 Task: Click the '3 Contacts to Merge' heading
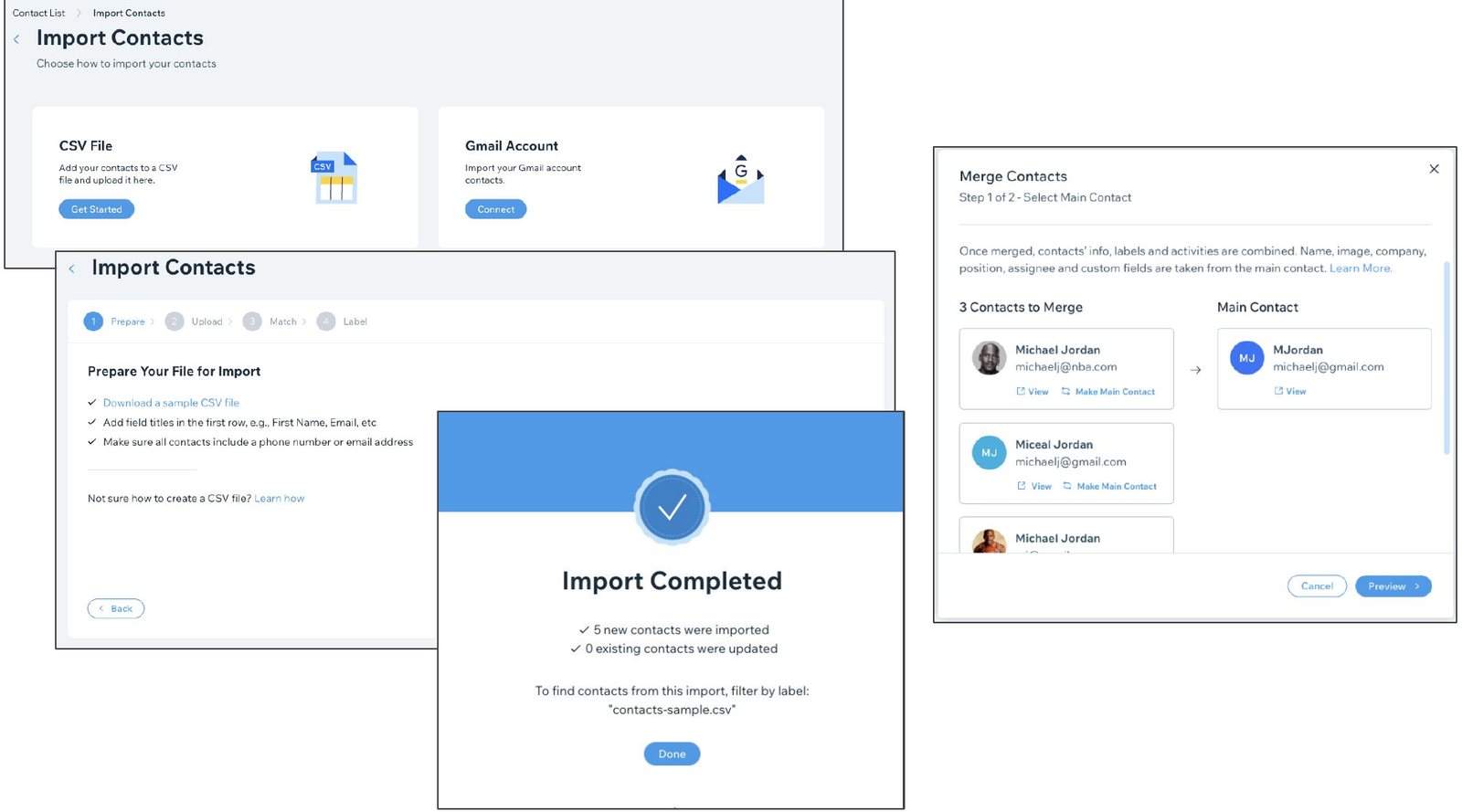1021,308
